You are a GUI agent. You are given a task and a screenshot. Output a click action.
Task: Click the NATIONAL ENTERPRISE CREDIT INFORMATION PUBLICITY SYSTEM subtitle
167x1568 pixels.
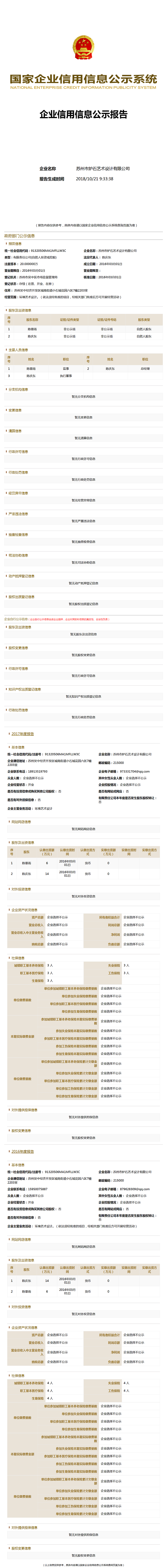coord(83,88)
